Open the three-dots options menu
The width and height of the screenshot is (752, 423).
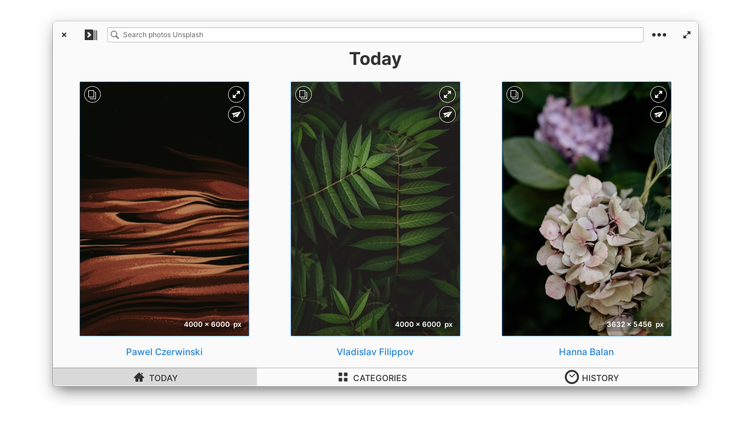[x=659, y=35]
